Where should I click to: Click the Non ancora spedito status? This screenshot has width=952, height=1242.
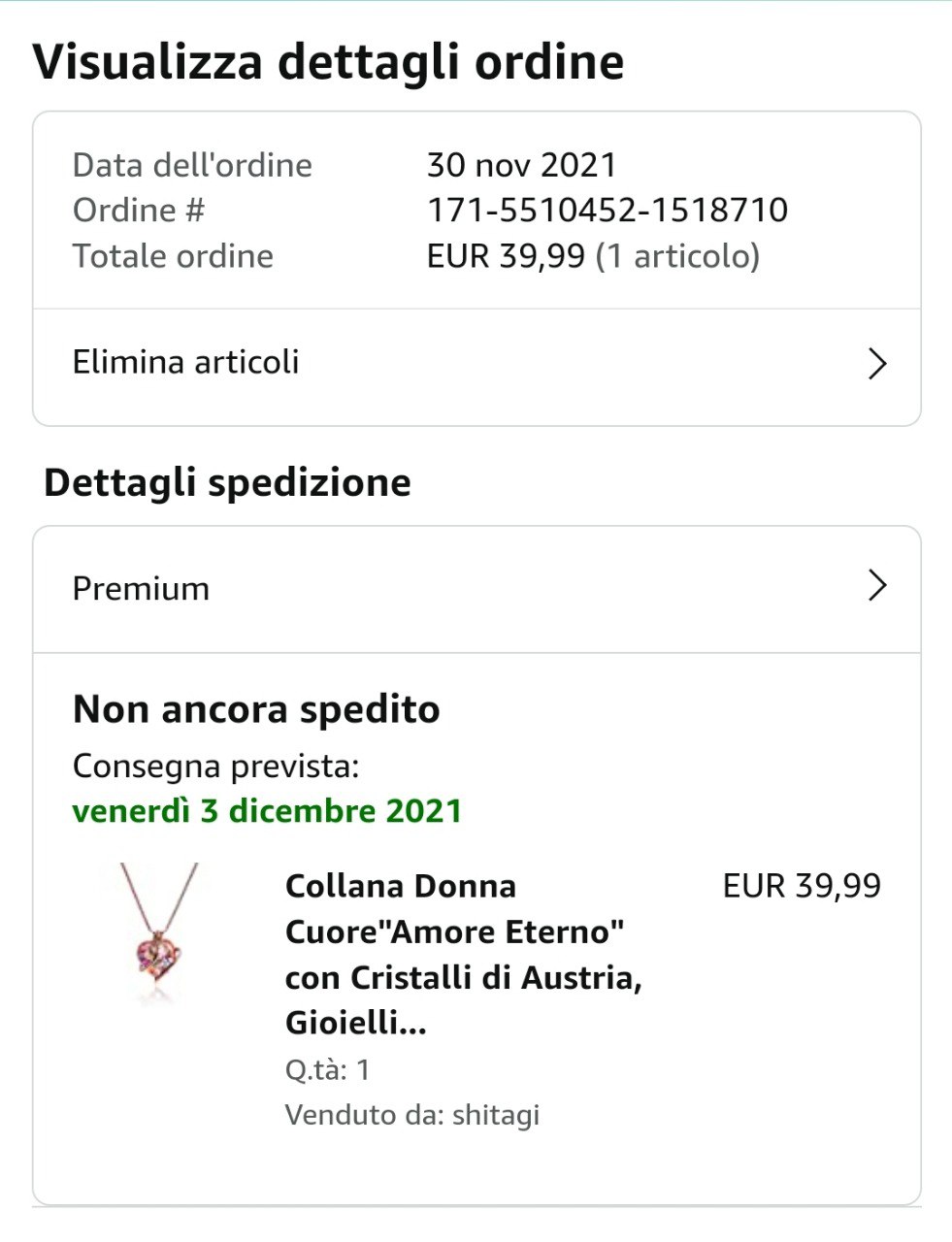[x=256, y=710]
